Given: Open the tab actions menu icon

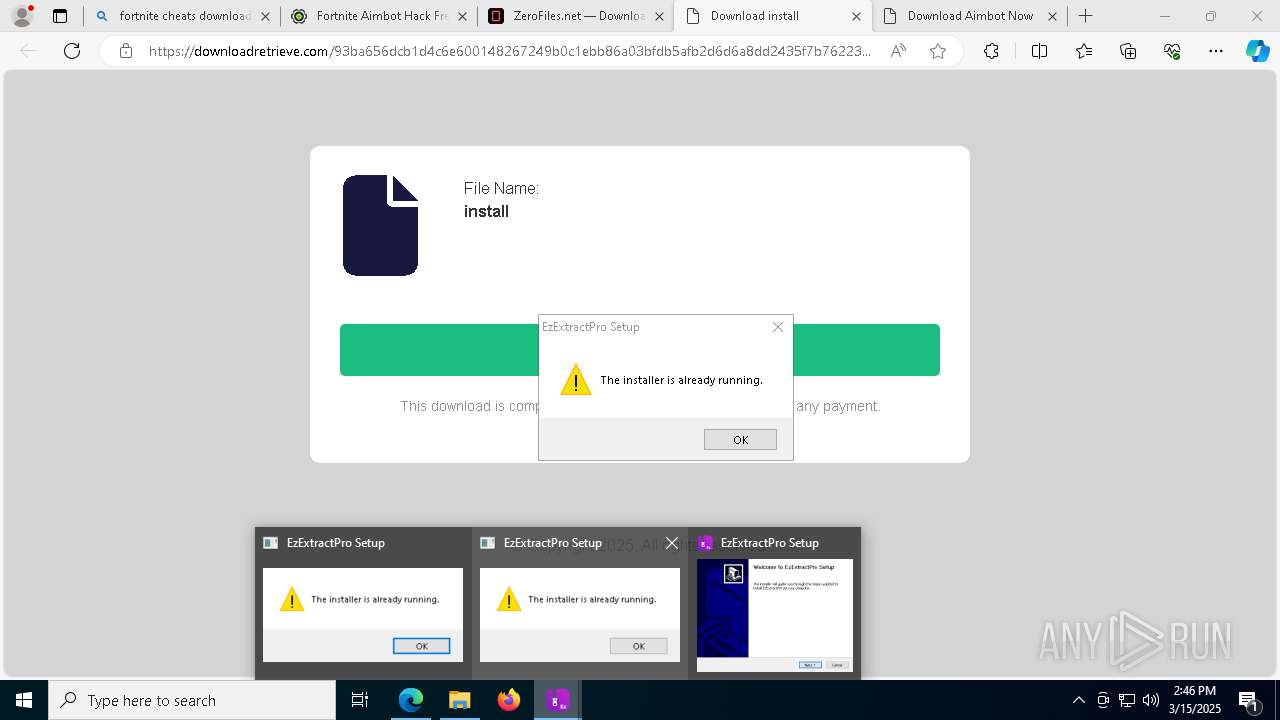Looking at the screenshot, I should tap(60, 16).
